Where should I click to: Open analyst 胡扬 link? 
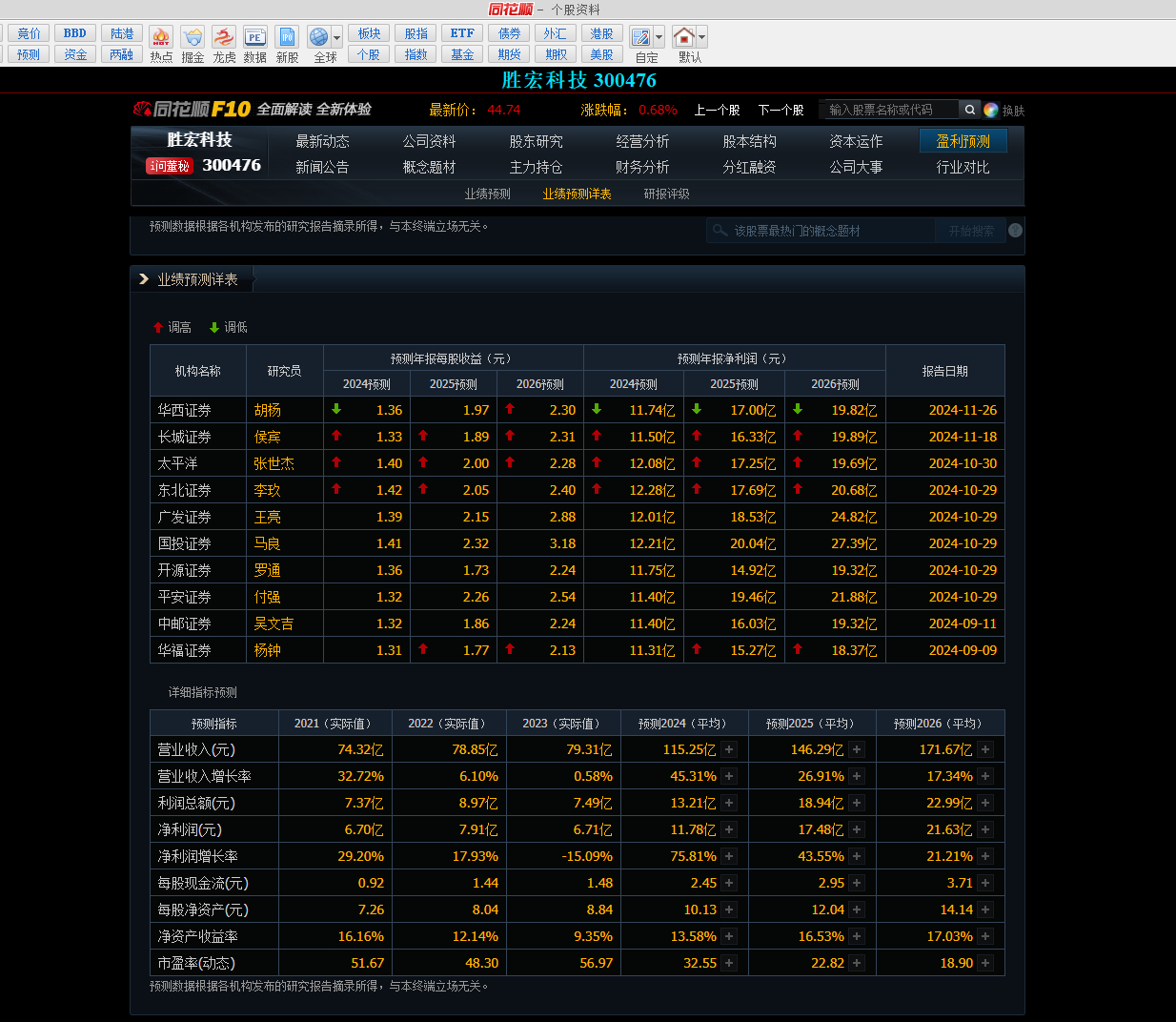coord(268,410)
